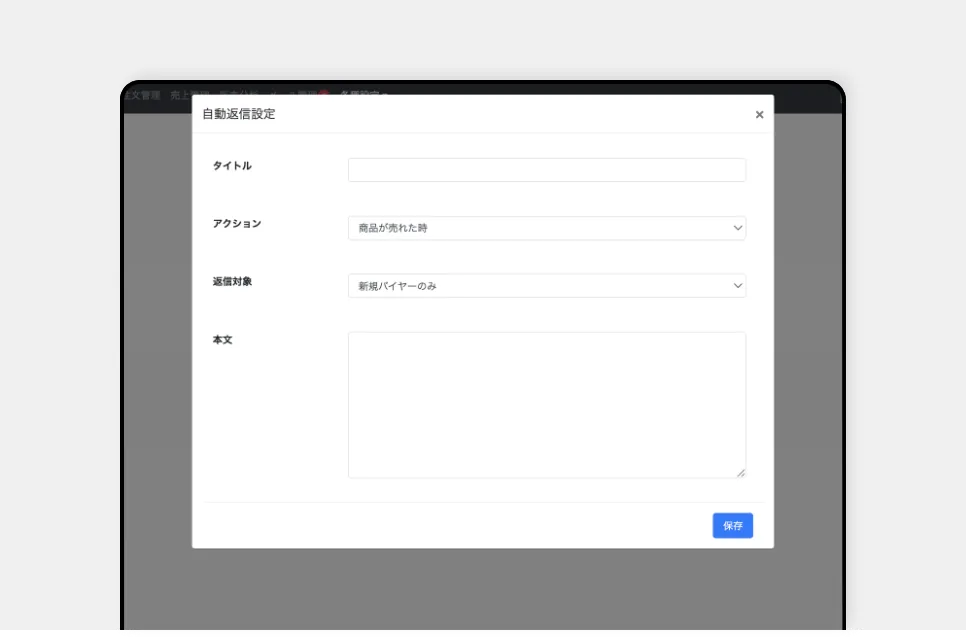Click the chevron arrow on 返信対象 select
Viewport: 966px width, 642px height.
click(x=738, y=286)
